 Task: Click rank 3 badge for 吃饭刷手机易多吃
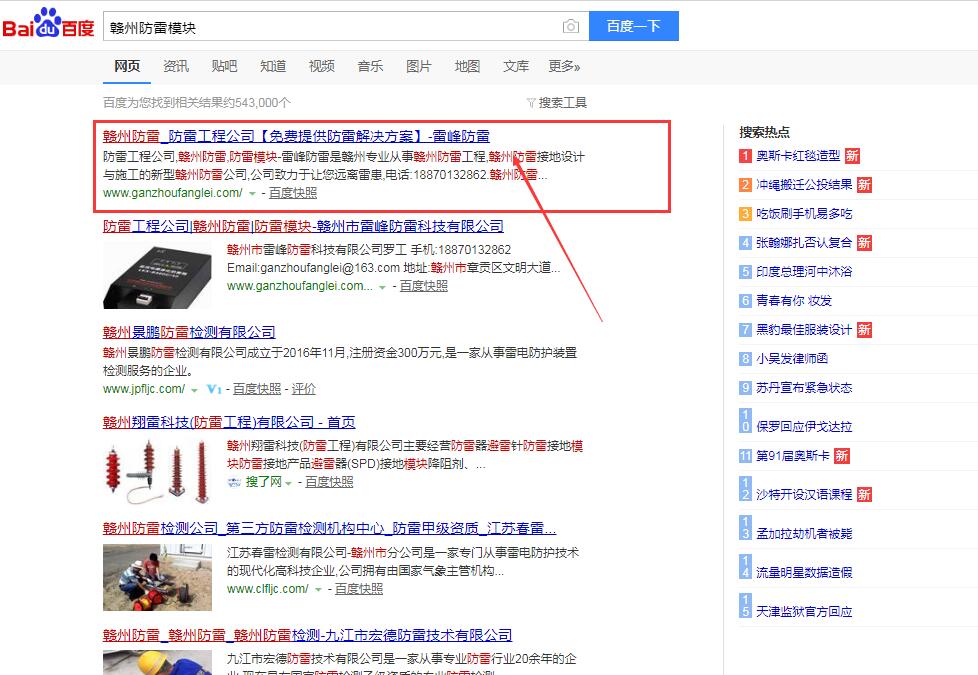[745, 214]
